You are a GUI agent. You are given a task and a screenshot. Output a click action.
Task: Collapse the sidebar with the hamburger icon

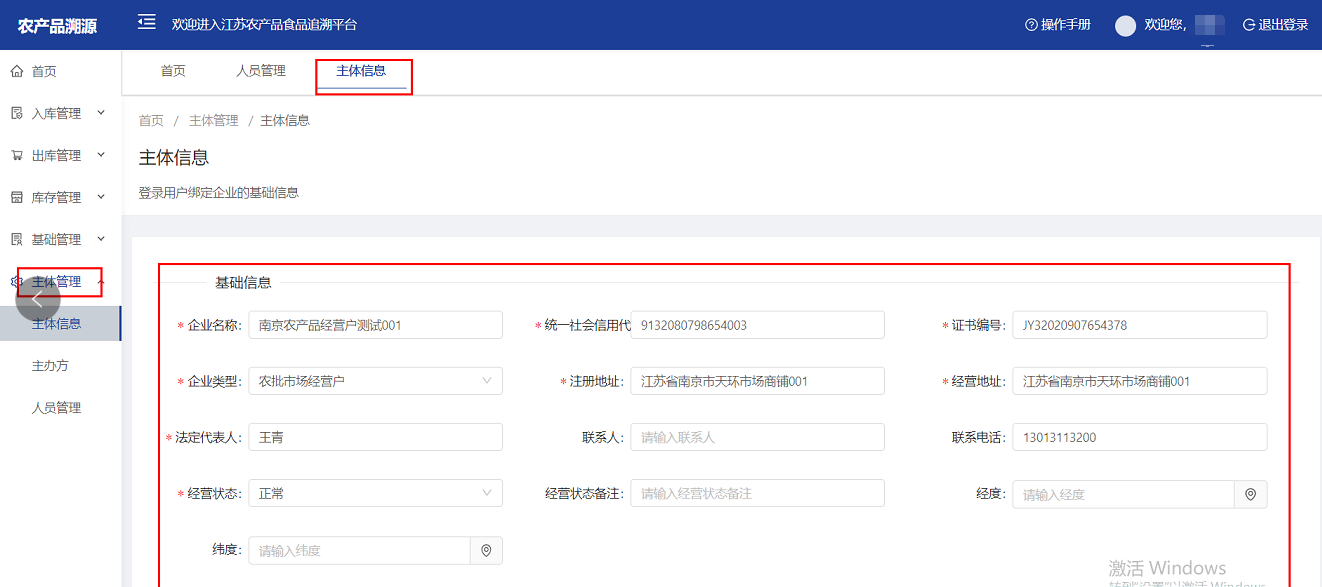pyautogui.click(x=147, y=23)
